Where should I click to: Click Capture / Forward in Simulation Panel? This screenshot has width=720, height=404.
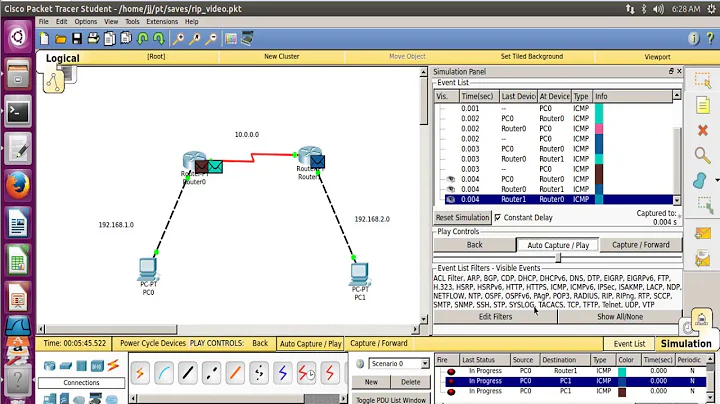tap(641, 245)
